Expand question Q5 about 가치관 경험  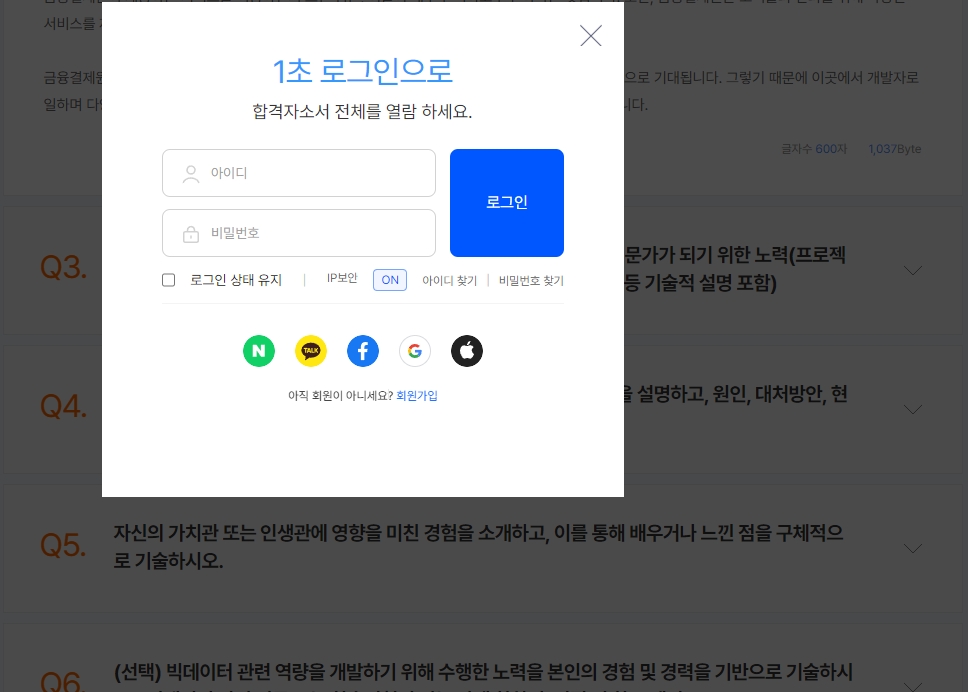912,548
